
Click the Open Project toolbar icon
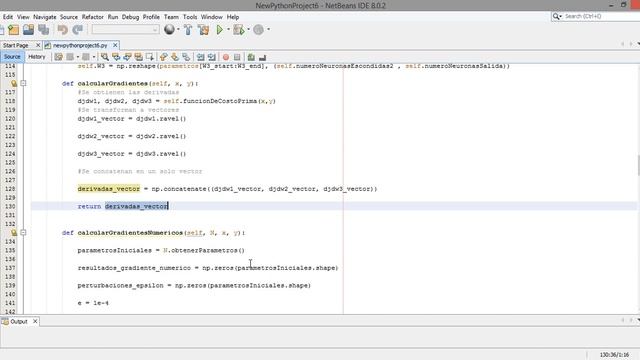coord(28,29)
